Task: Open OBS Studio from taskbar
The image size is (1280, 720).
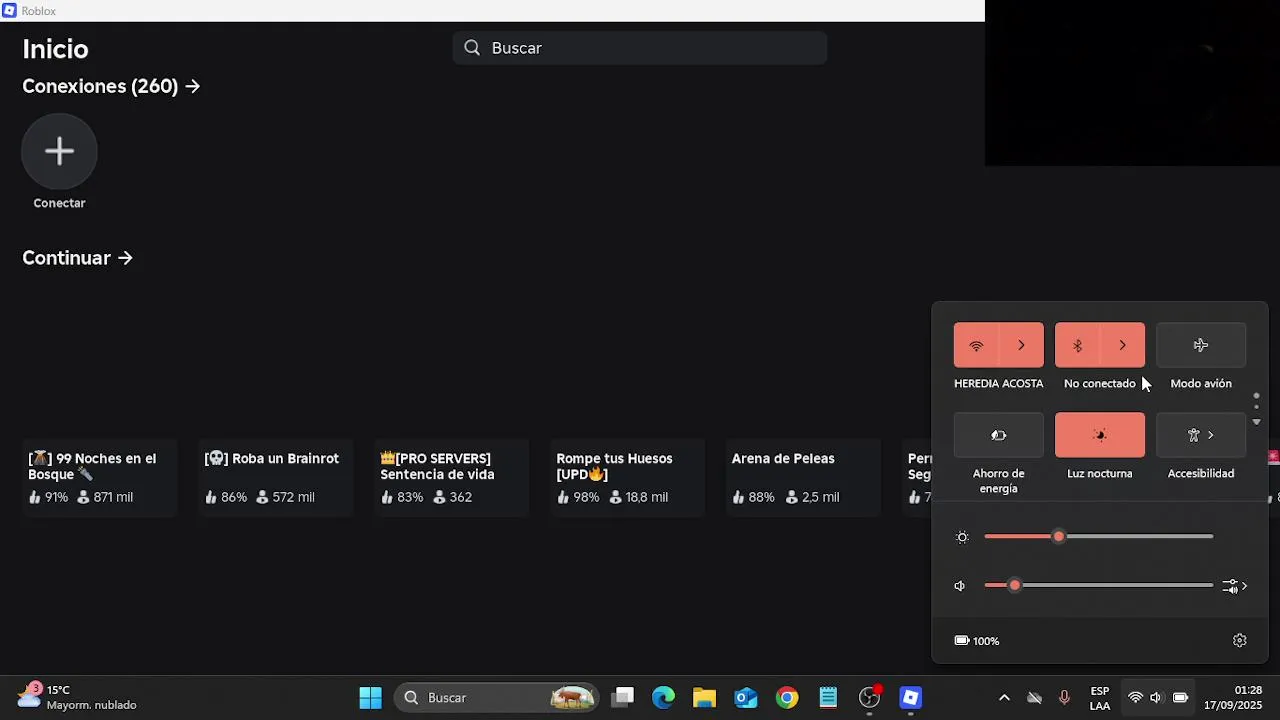Action: click(870, 698)
